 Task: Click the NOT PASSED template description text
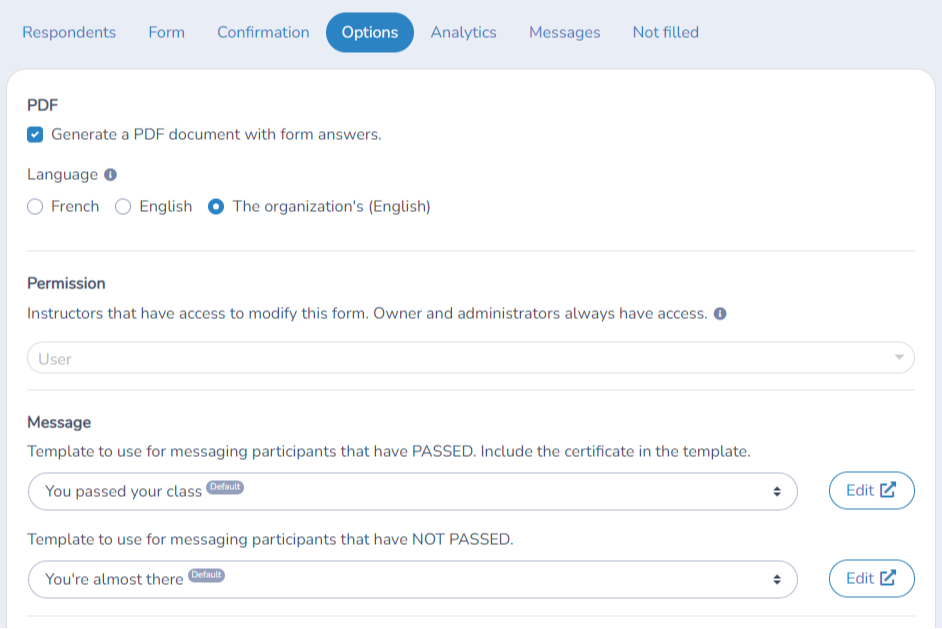point(270,539)
